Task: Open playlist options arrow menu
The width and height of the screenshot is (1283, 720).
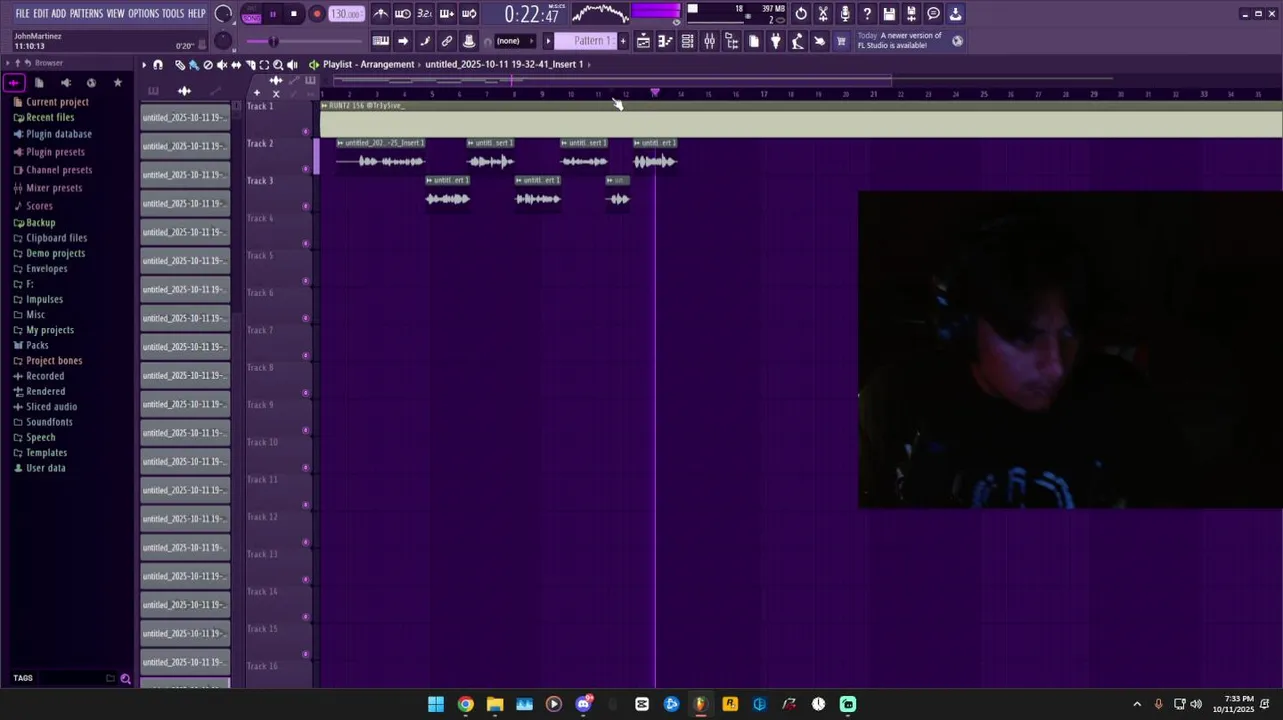Action: coord(144,65)
